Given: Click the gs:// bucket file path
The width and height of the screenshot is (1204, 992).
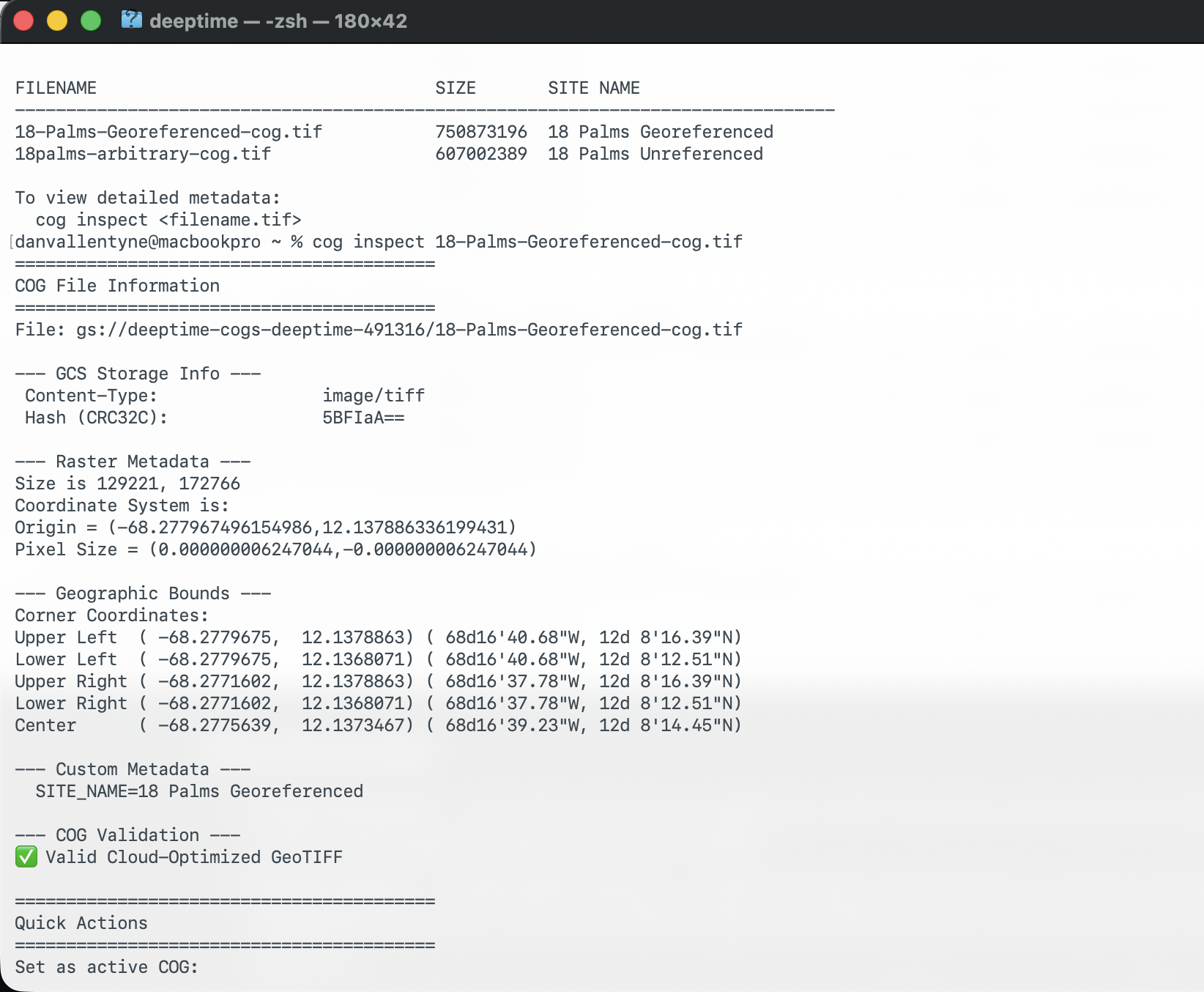Looking at the screenshot, I should [409, 330].
